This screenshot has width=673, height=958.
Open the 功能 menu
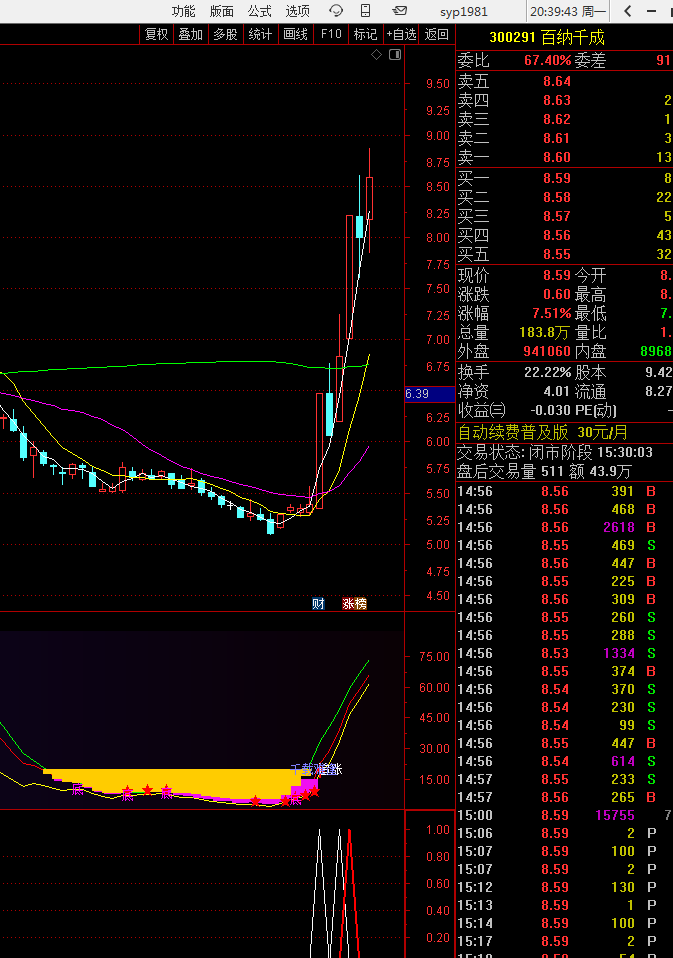point(183,11)
